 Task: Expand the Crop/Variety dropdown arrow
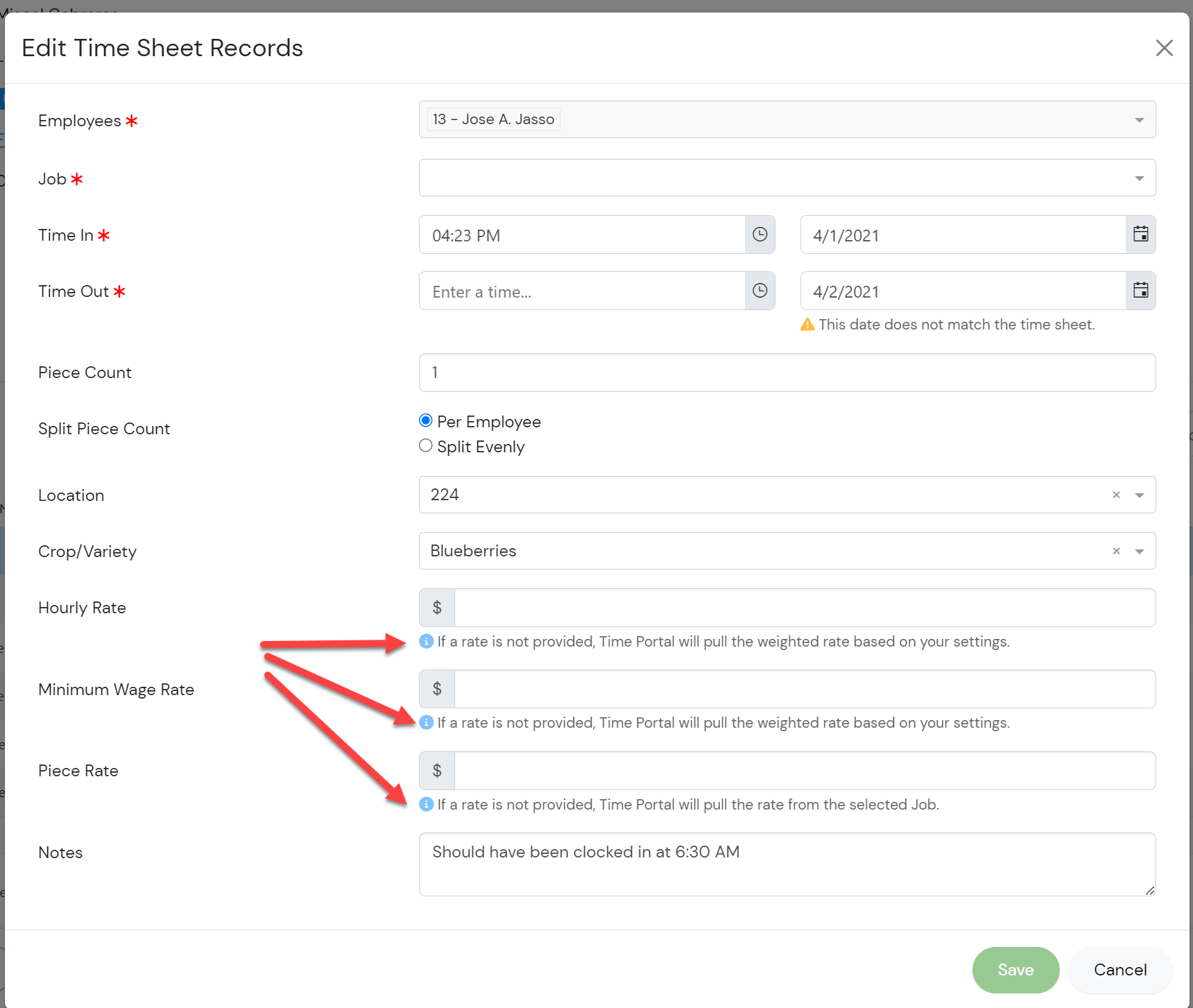(1139, 552)
